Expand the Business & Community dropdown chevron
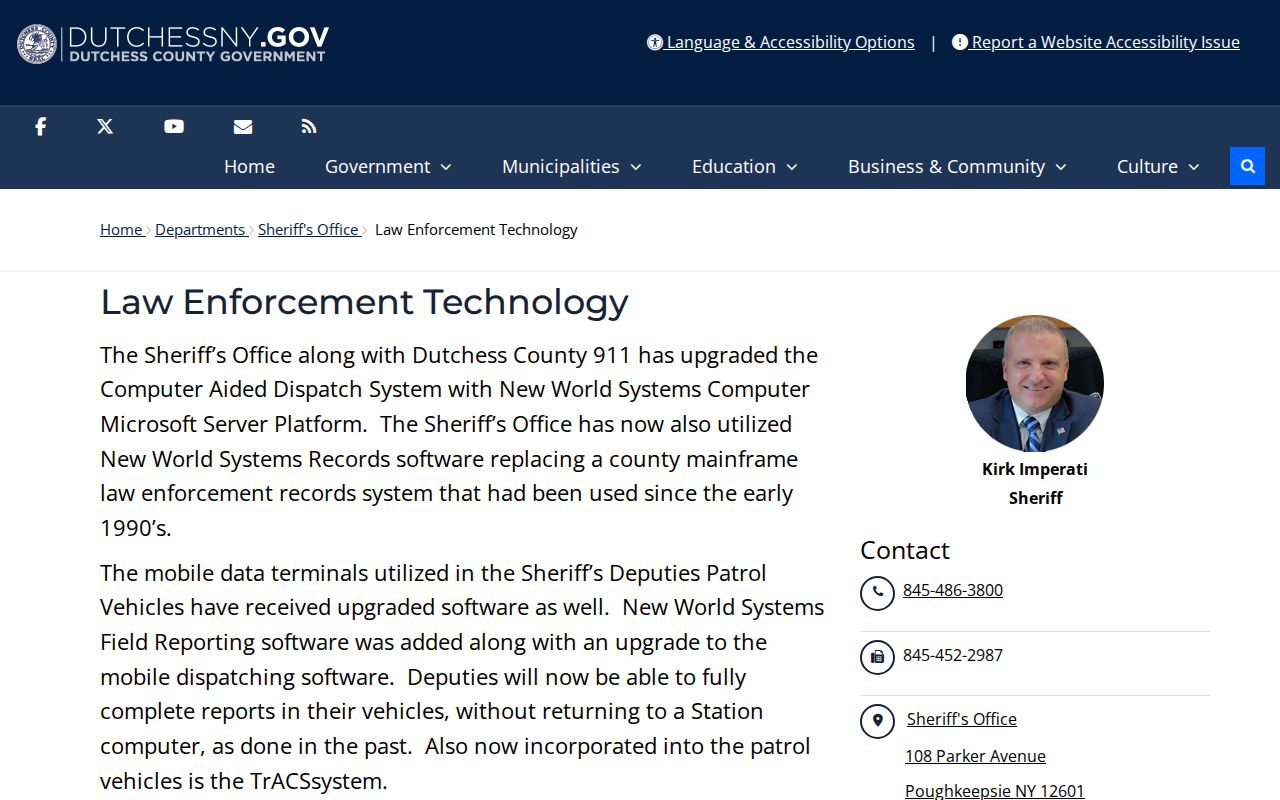This screenshot has width=1280, height=800. [1061, 167]
